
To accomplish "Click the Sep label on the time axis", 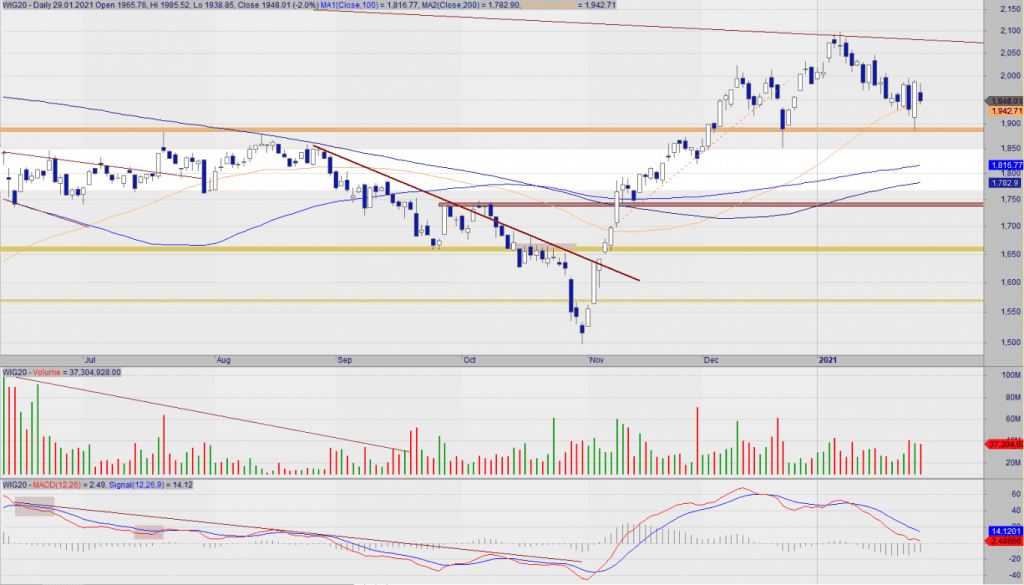I will [x=346, y=357].
